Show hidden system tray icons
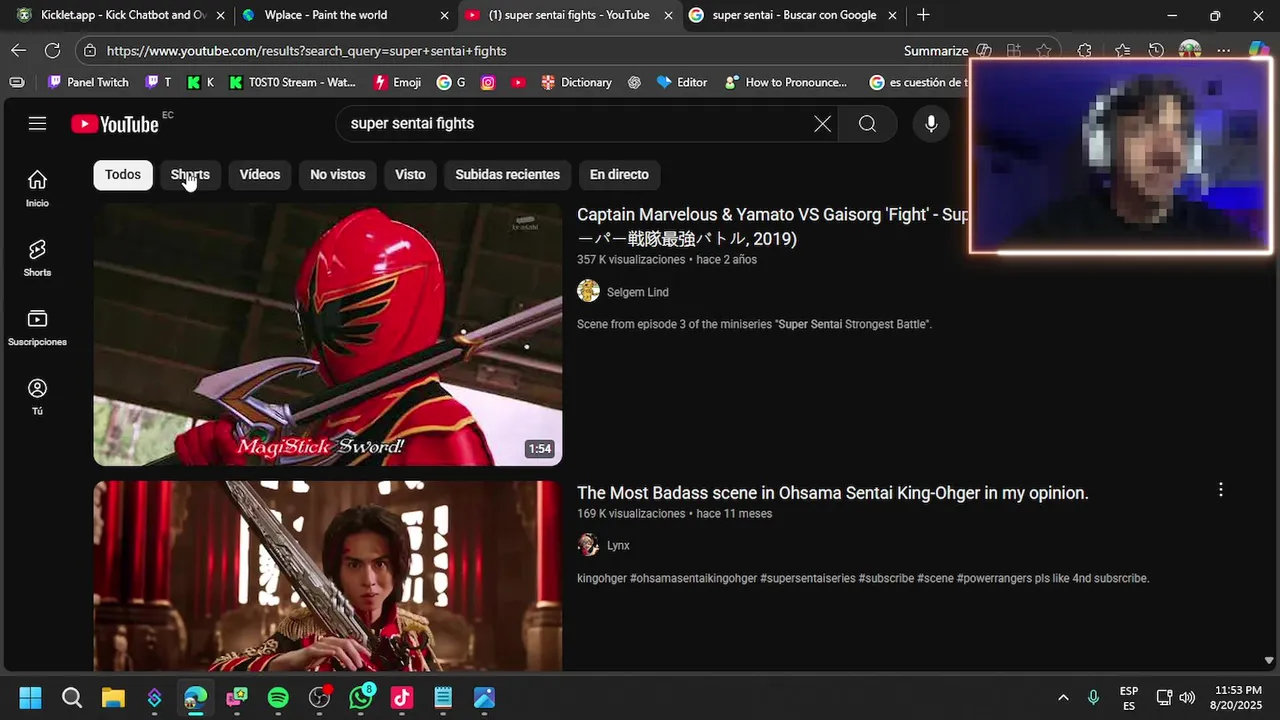This screenshot has width=1280, height=720. [1063, 697]
